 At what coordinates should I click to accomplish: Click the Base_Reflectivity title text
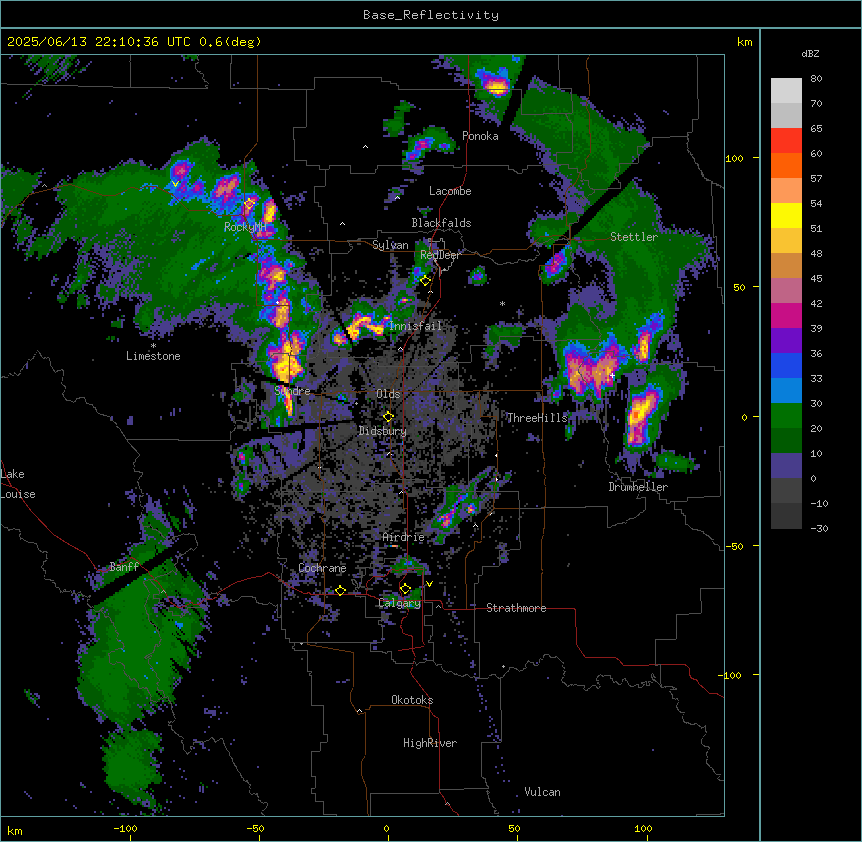pyautogui.click(x=430, y=15)
